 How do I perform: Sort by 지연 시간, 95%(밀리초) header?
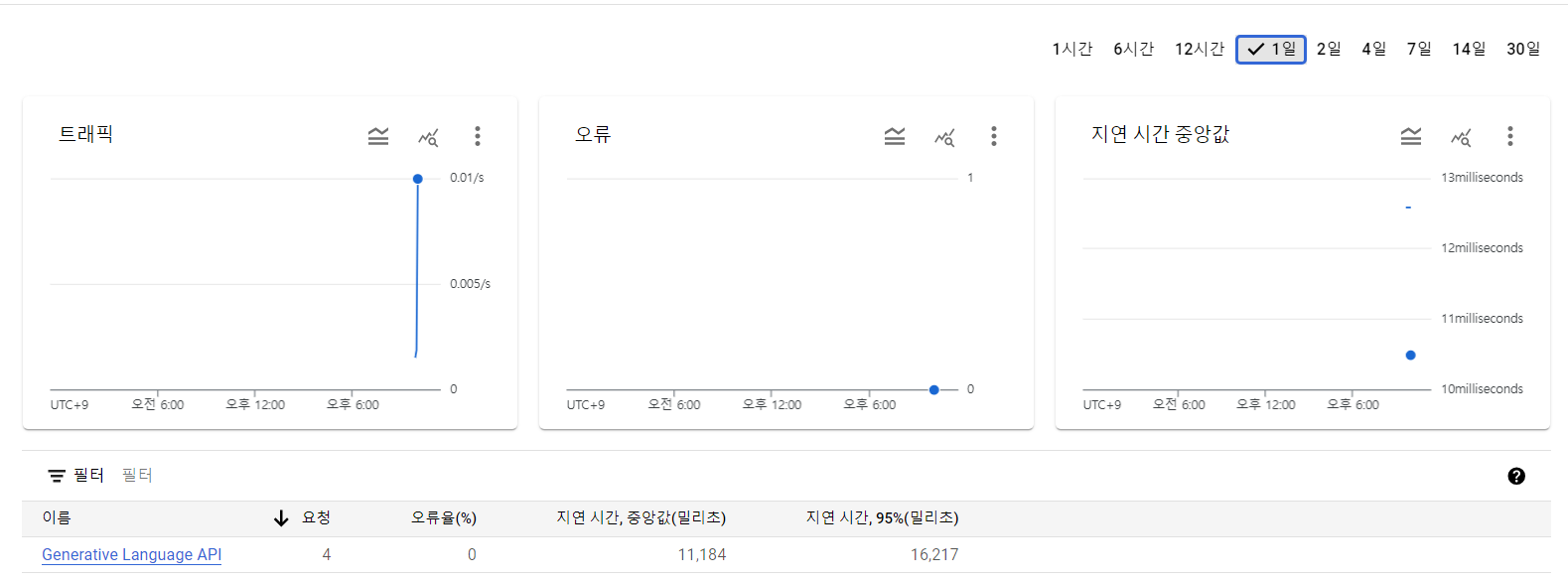[883, 518]
